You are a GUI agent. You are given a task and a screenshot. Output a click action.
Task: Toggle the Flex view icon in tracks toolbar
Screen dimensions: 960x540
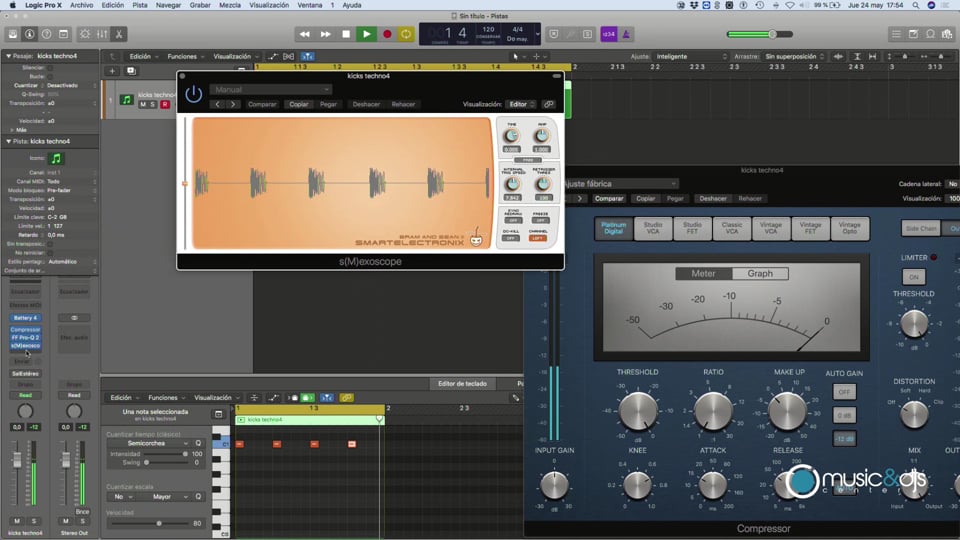tap(288, 56)
